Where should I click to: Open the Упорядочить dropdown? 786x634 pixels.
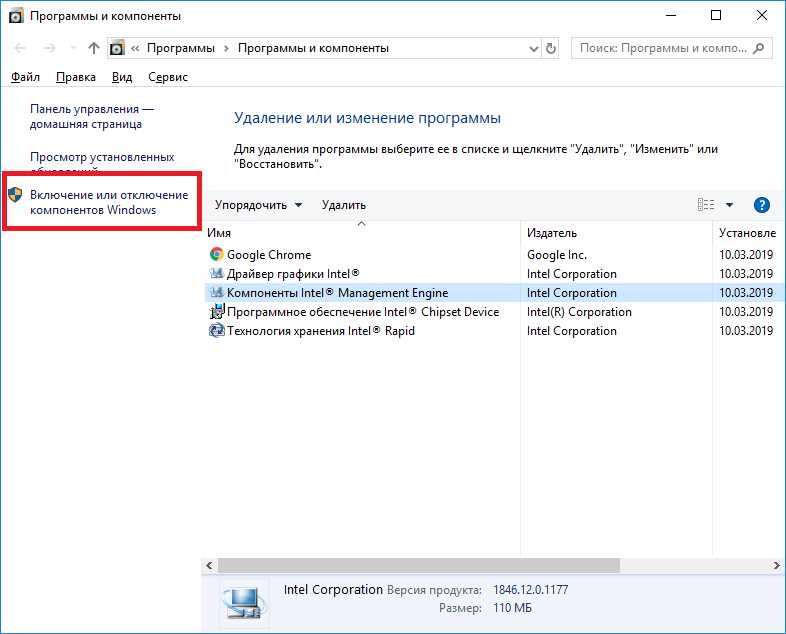258,205
